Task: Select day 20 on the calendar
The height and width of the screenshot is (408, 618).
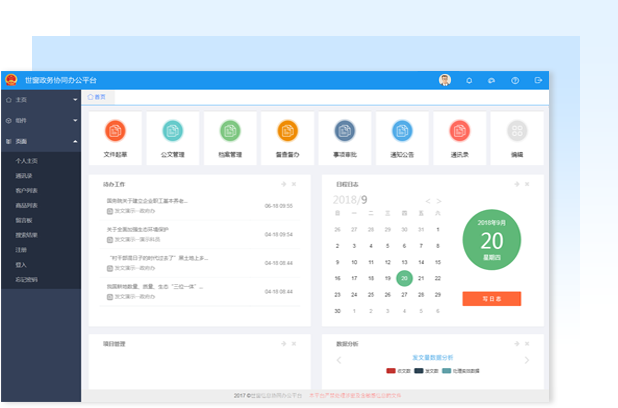Action: coord(404,278)
